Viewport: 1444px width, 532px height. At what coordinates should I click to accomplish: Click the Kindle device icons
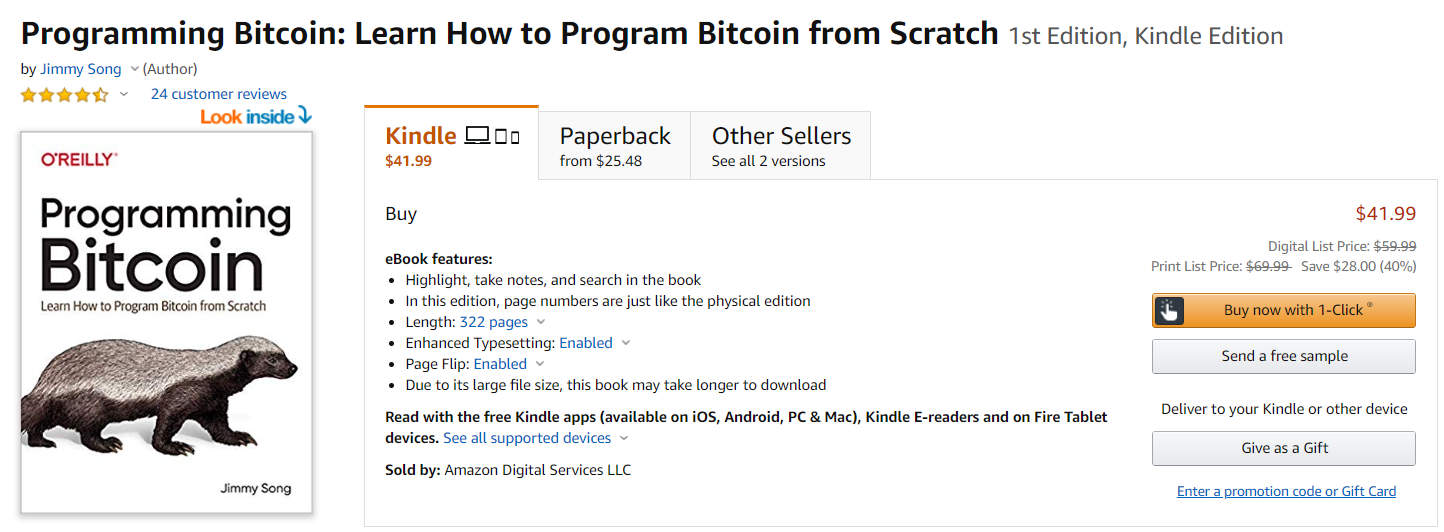494,136
